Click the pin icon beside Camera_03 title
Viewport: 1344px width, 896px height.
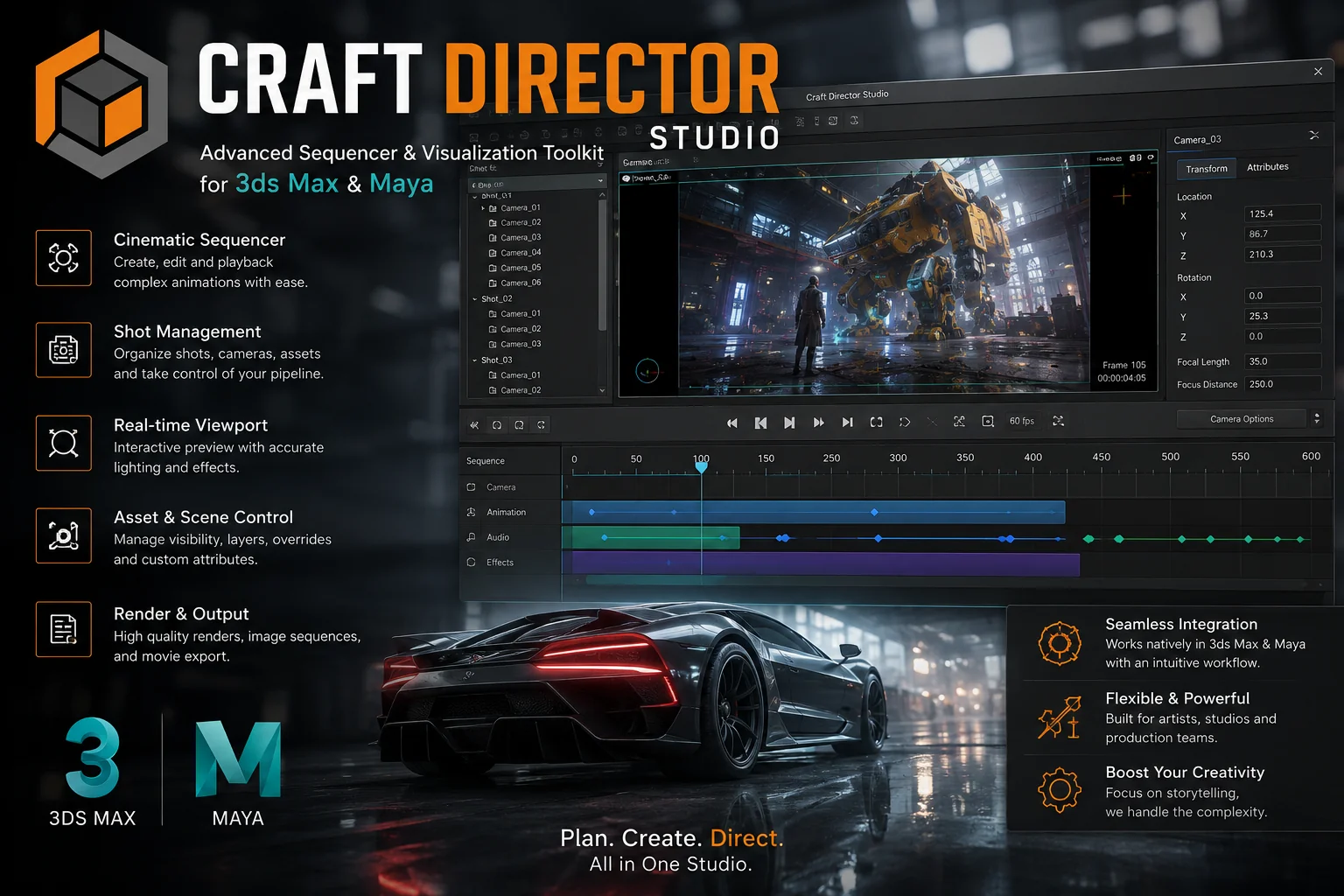coord(1313,135)
